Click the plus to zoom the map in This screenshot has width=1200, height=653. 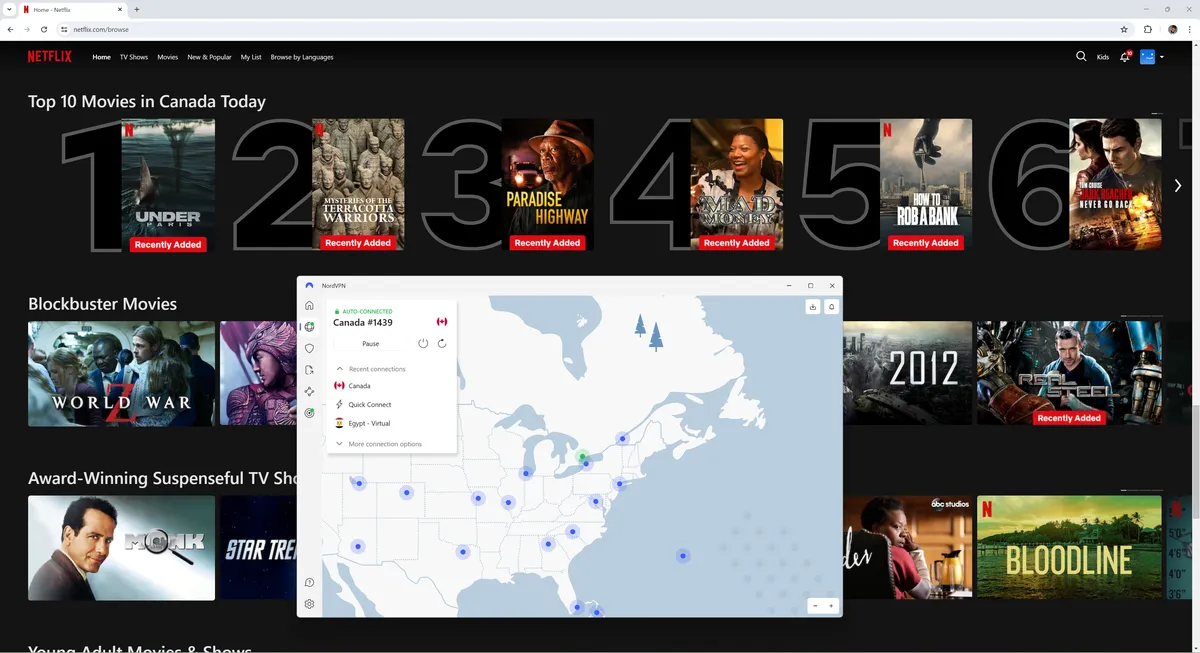(831, 605)
